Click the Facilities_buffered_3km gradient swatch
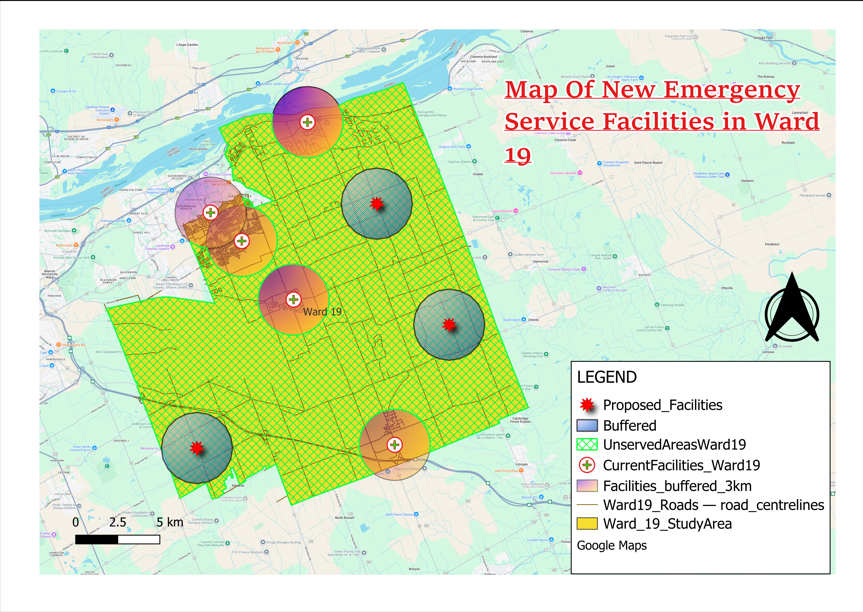Screen dimensions: 863x612 coord(587,485)
